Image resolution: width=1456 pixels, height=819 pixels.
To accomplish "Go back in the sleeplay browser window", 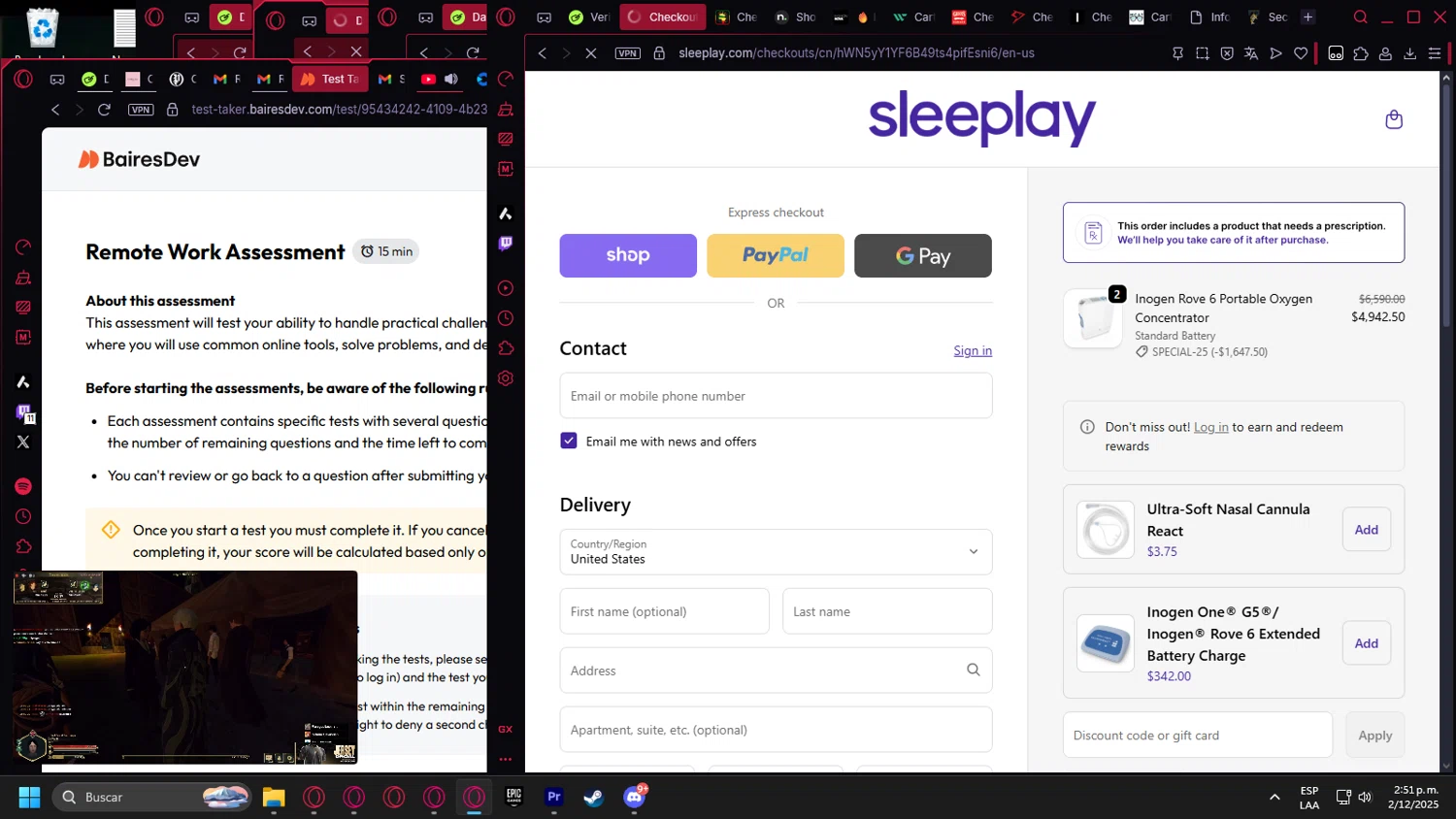I will [x=543, y=53].
